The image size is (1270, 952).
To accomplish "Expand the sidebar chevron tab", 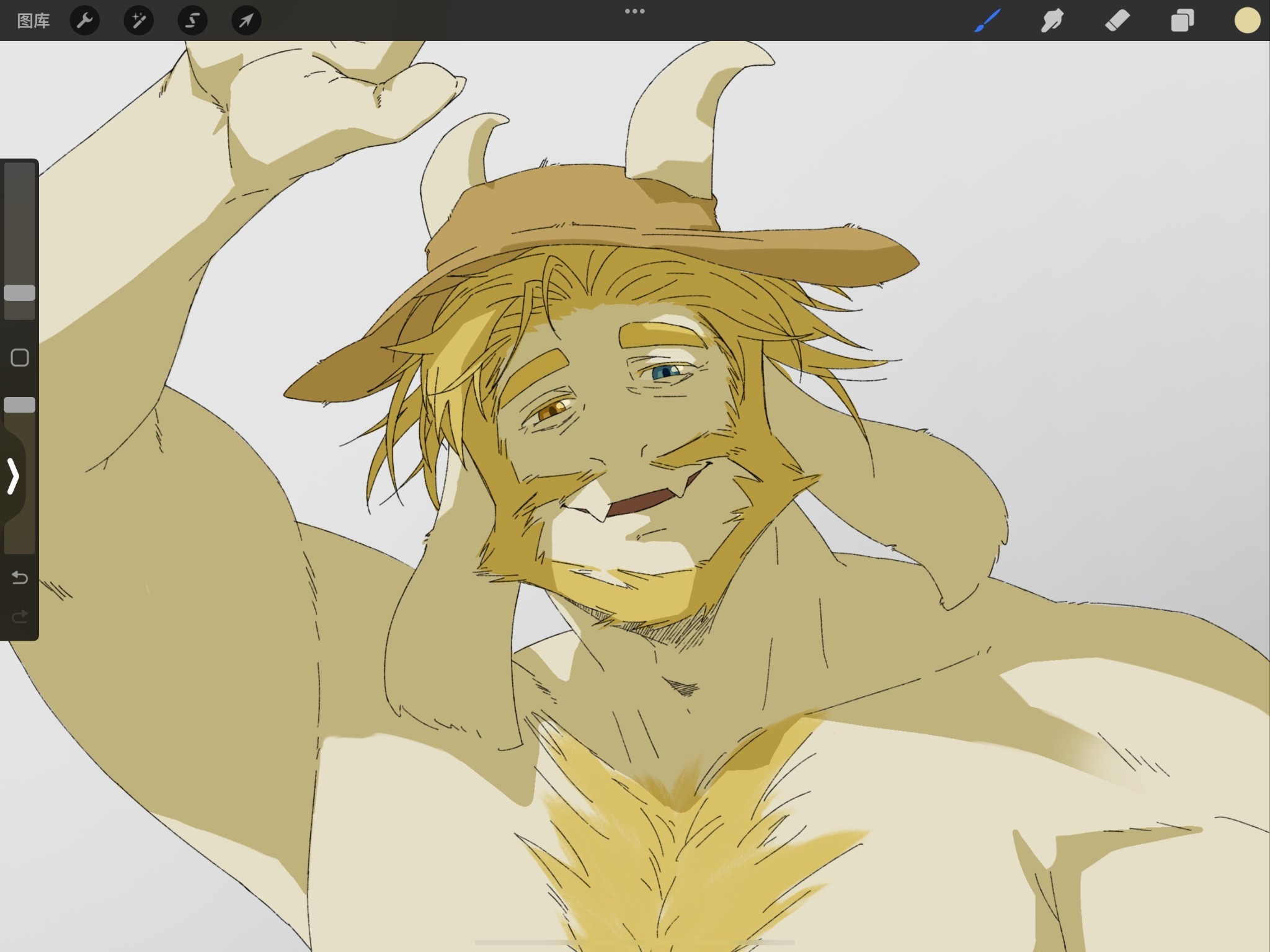I will click(x=13, y=476).
